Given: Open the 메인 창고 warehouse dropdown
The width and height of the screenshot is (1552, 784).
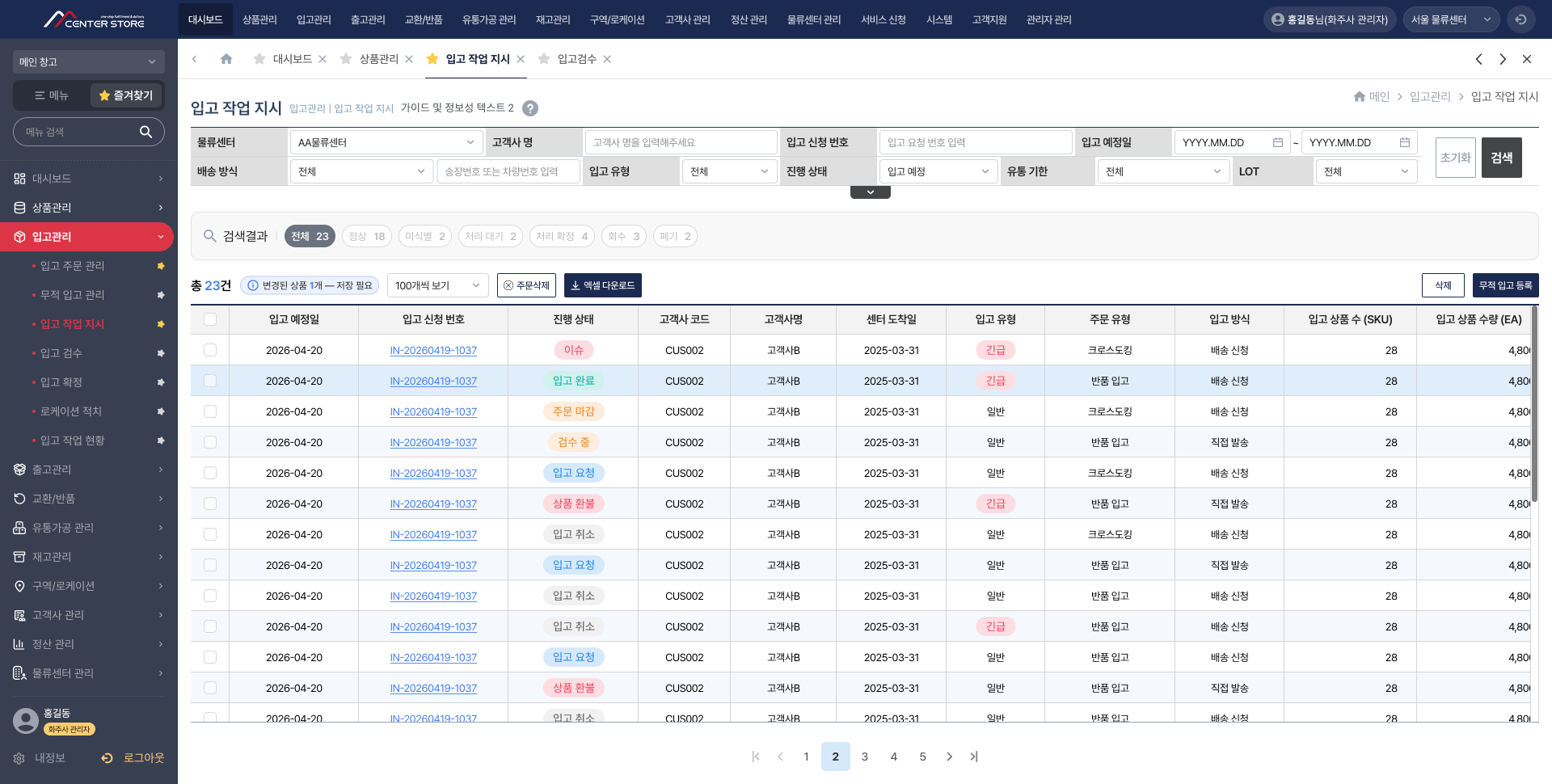Looking at the screenshot, I should tap(89, 61).
